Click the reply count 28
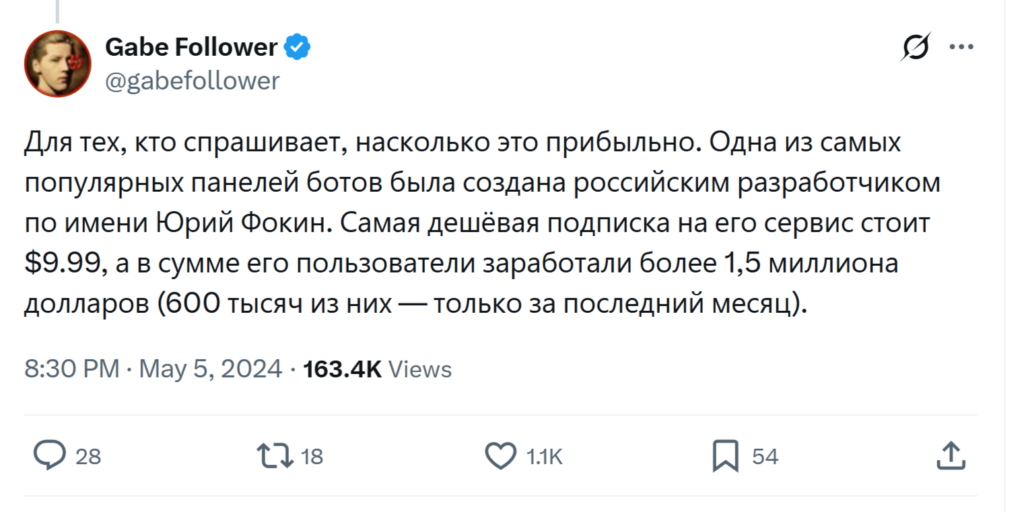The image size is (1024, 512). pyautogui.click(x=88, y=457)
